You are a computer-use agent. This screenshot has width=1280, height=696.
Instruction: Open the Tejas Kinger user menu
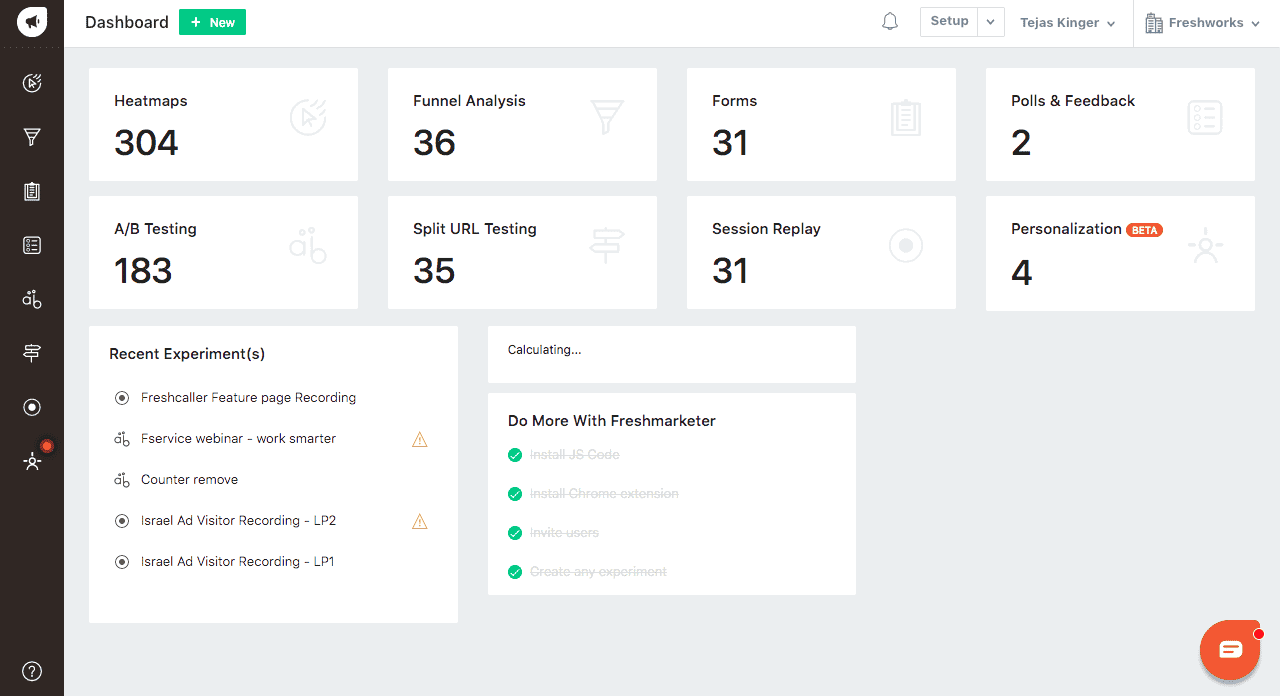pos(1067,23)
